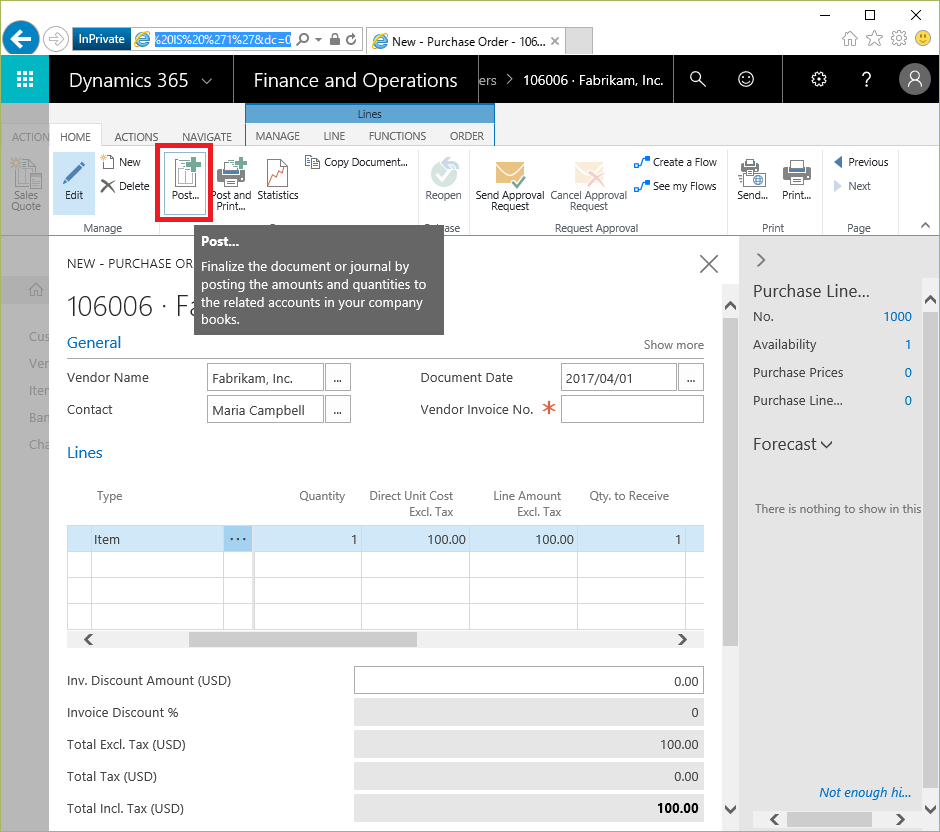Click the page scroll down arrow
The image size is (940, 832).
730,809
